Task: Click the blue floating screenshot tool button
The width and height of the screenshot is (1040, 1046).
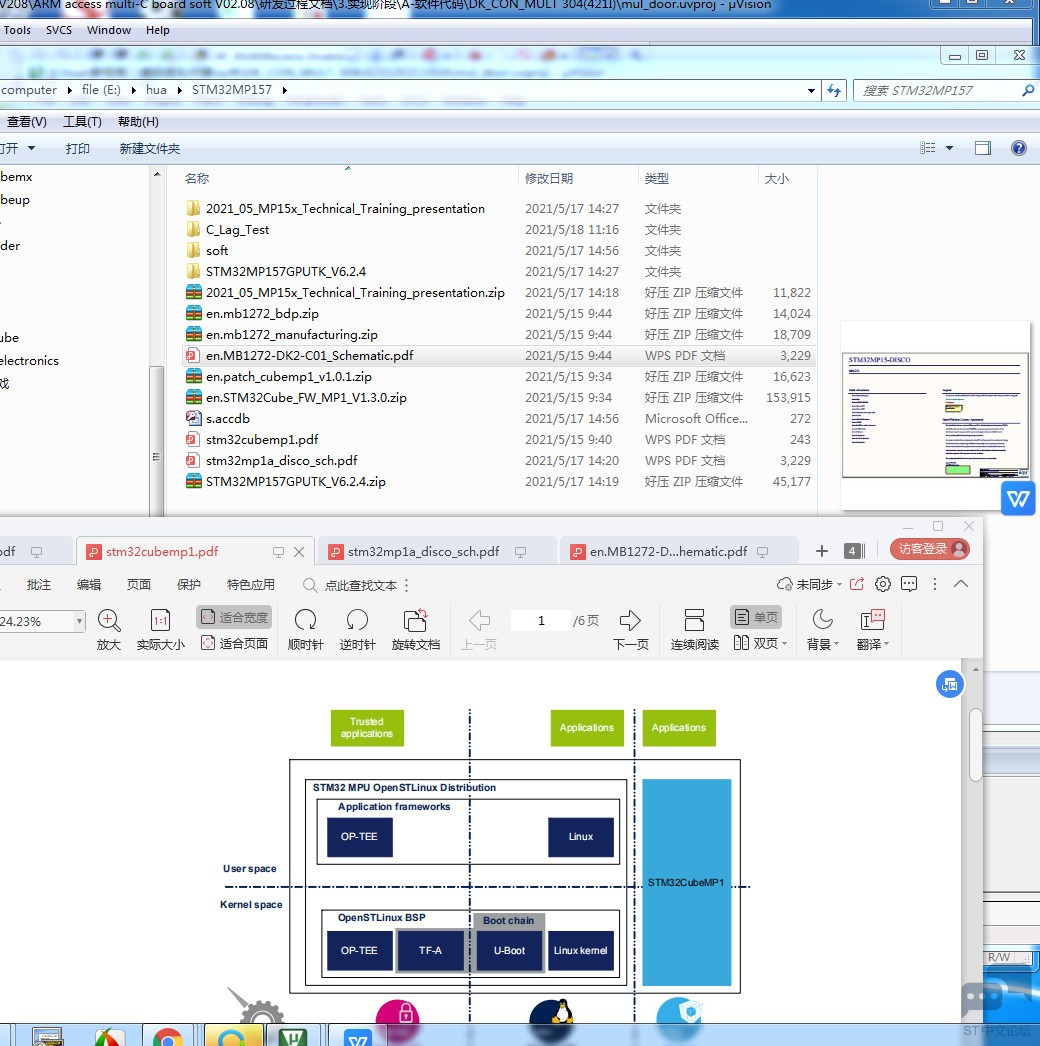Action: pos(949,684)
